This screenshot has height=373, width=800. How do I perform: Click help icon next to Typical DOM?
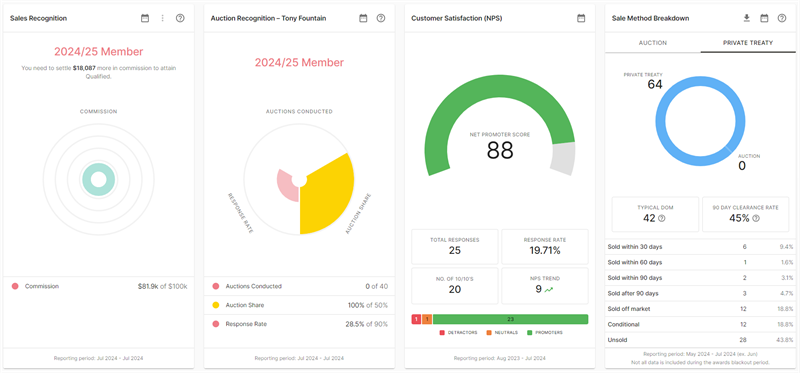click(x=662, y=218)
